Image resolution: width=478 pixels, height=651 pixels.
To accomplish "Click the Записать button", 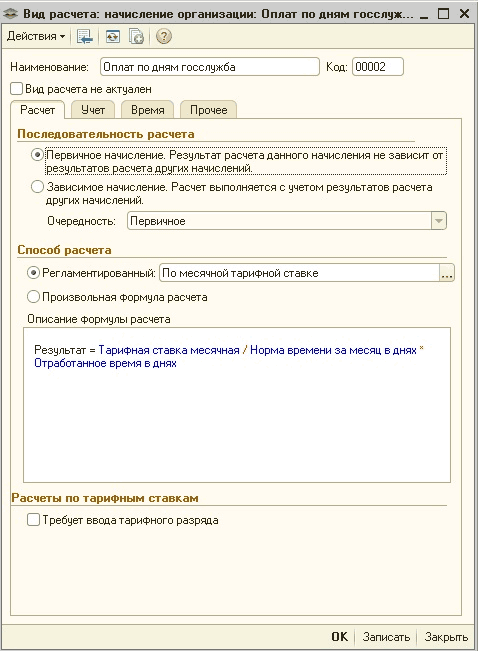I will [x=386, y=636].
